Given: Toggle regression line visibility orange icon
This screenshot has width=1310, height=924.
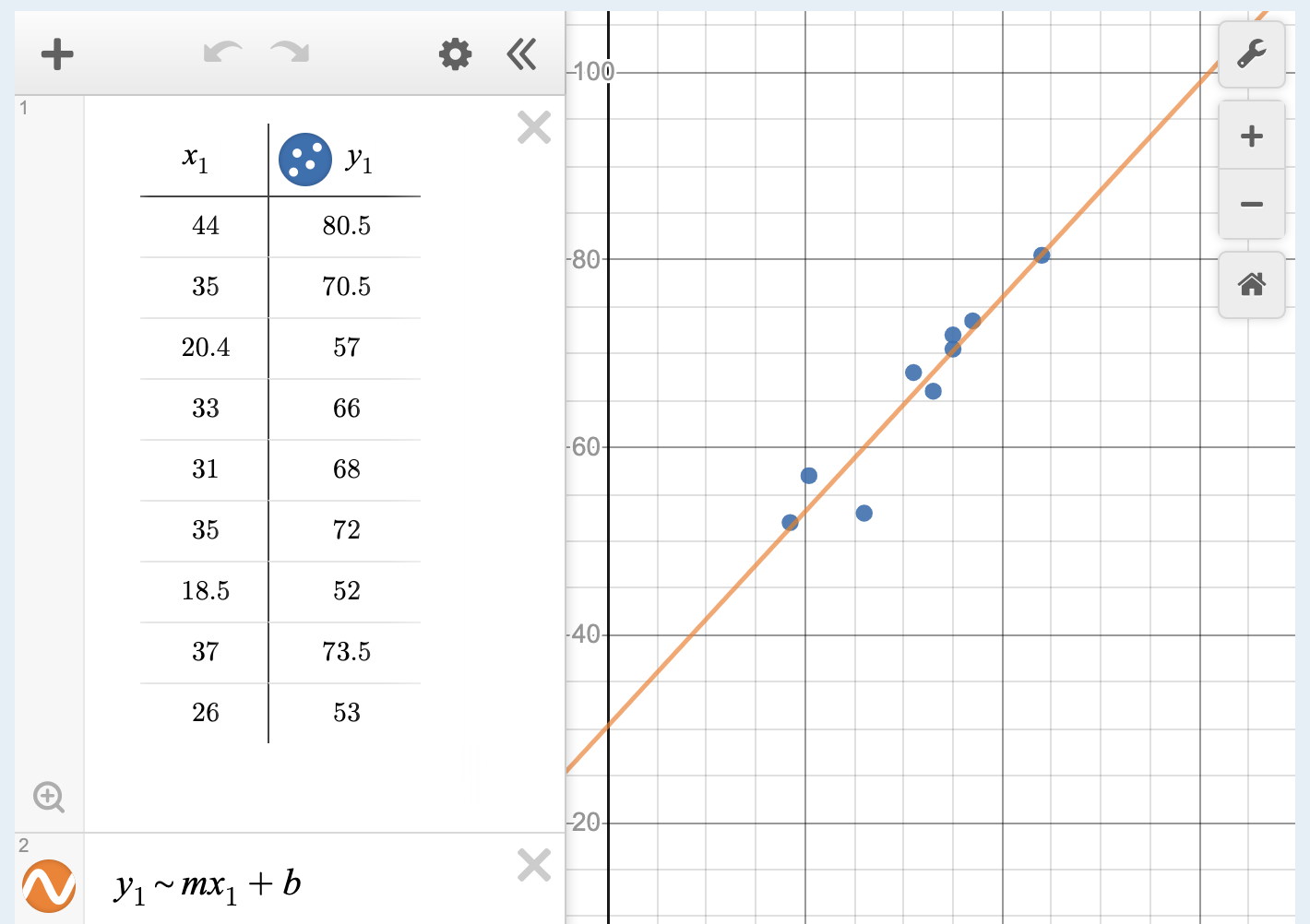Looking at the screenshot, I should (x=49, y=886).
